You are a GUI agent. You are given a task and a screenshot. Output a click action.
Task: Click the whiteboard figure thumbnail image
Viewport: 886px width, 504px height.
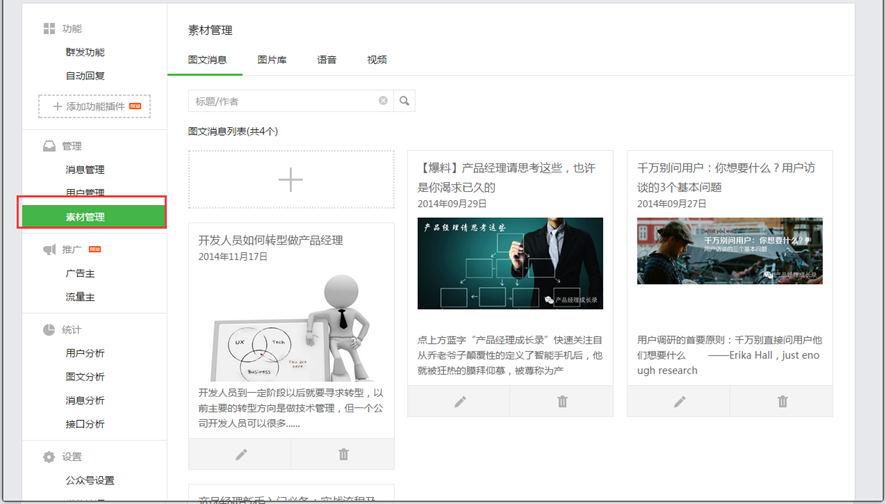pyautogui.click(x=291, y=327)
